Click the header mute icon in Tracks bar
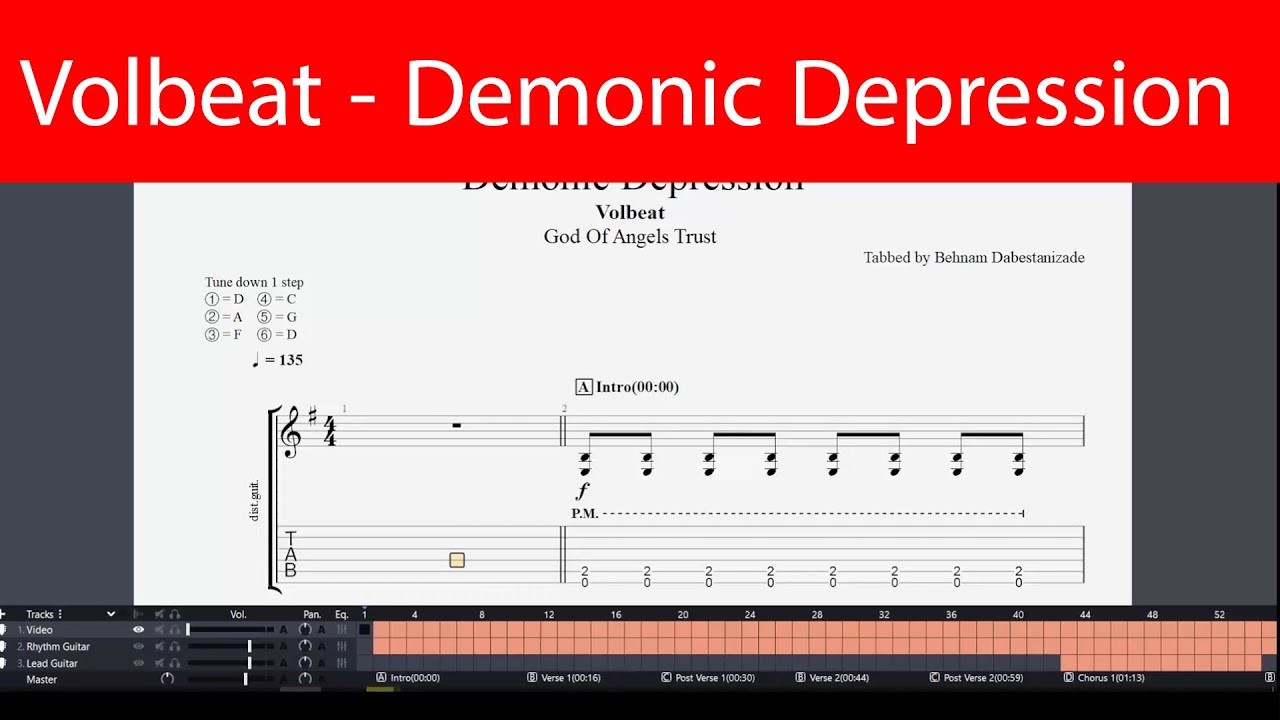The width and height of the screenshot is (1280, 720). [x=159, y=614]
